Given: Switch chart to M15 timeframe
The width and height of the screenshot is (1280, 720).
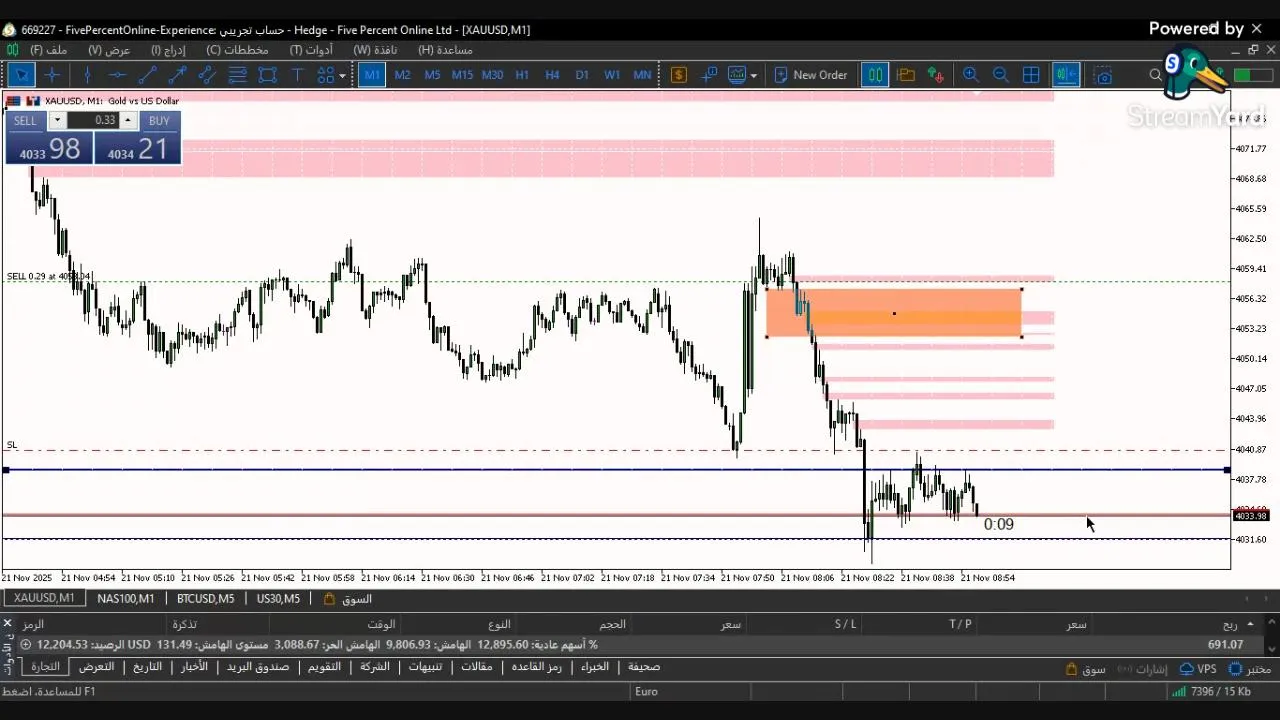Looking at the screenshot, I should (x=462, y=75).
